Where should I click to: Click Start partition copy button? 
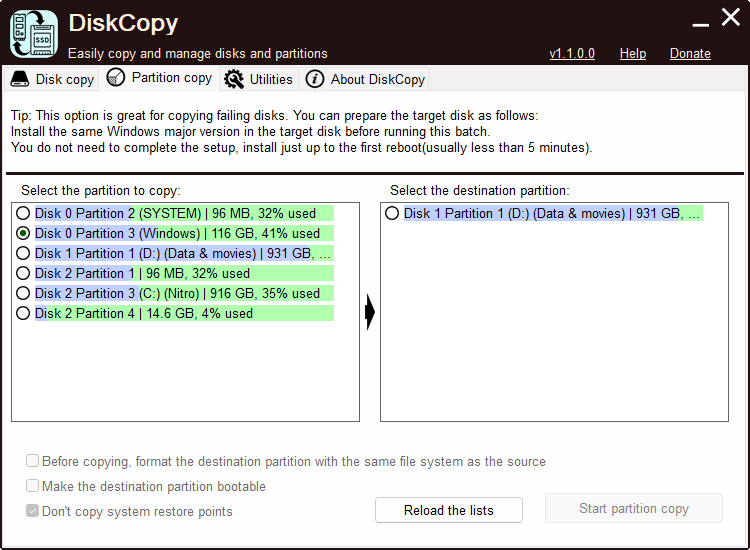(x=634, y=508)
